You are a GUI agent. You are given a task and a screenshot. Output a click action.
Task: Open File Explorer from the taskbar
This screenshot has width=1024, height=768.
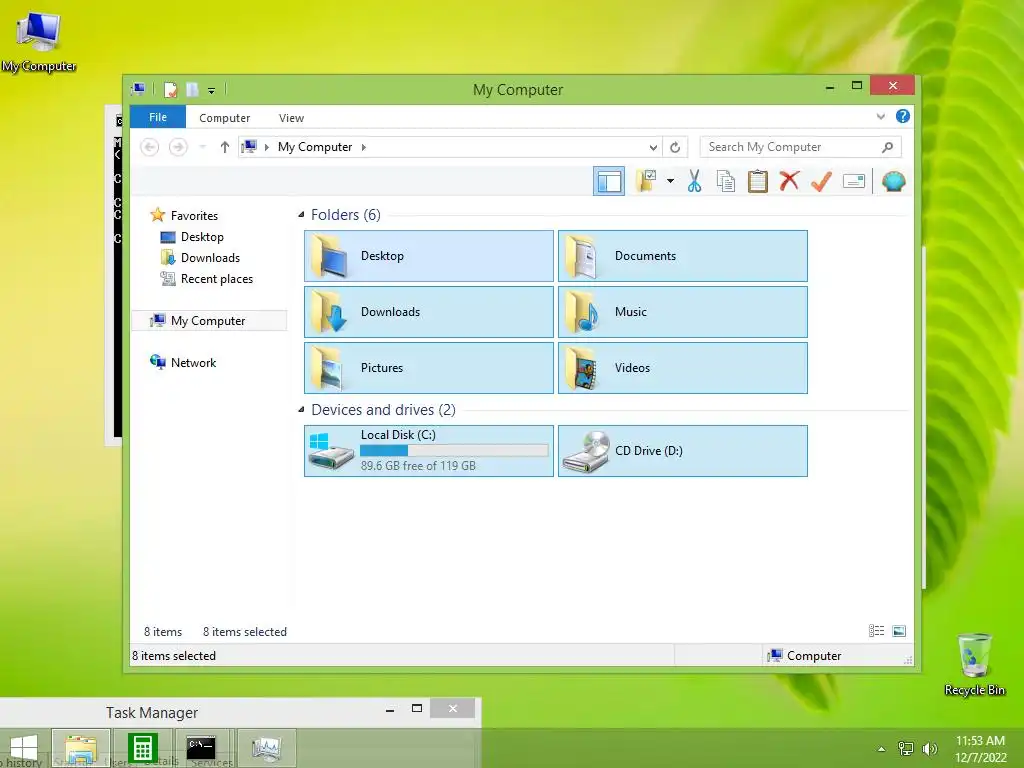coord(80,749)
